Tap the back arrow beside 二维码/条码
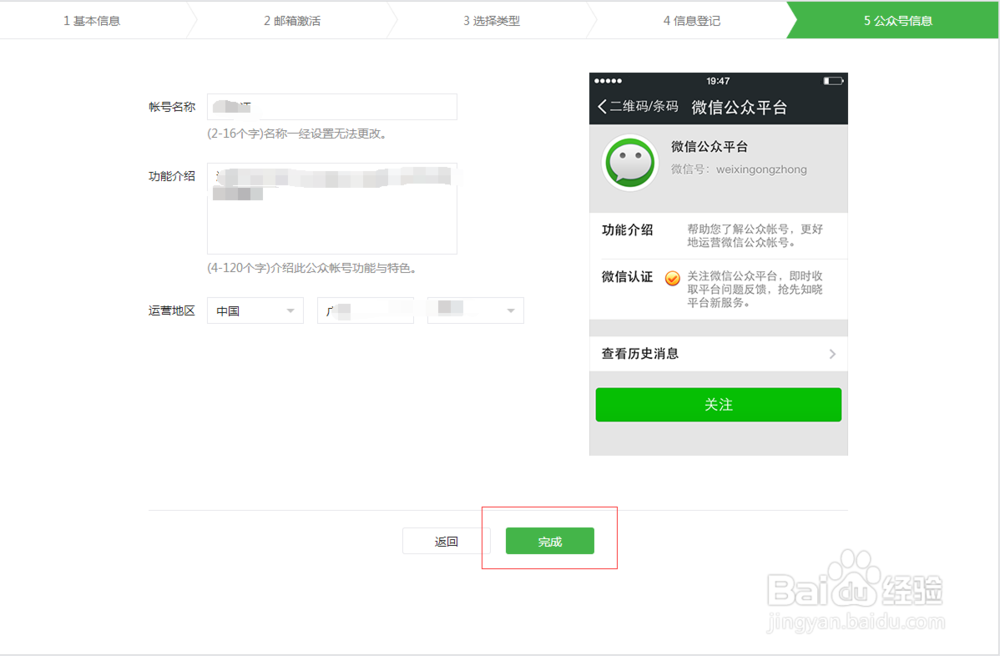 602,106
